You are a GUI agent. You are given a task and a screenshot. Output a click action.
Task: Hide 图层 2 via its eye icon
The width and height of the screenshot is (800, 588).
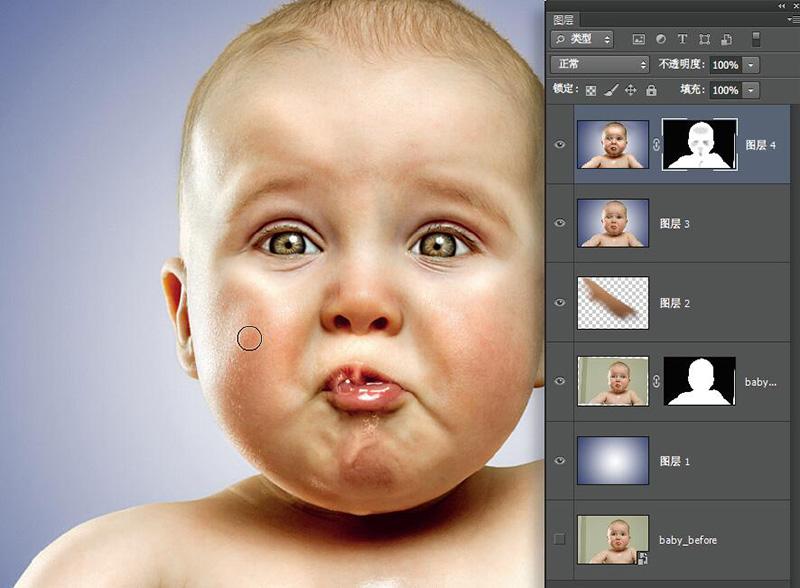click(x=560, y=302)
